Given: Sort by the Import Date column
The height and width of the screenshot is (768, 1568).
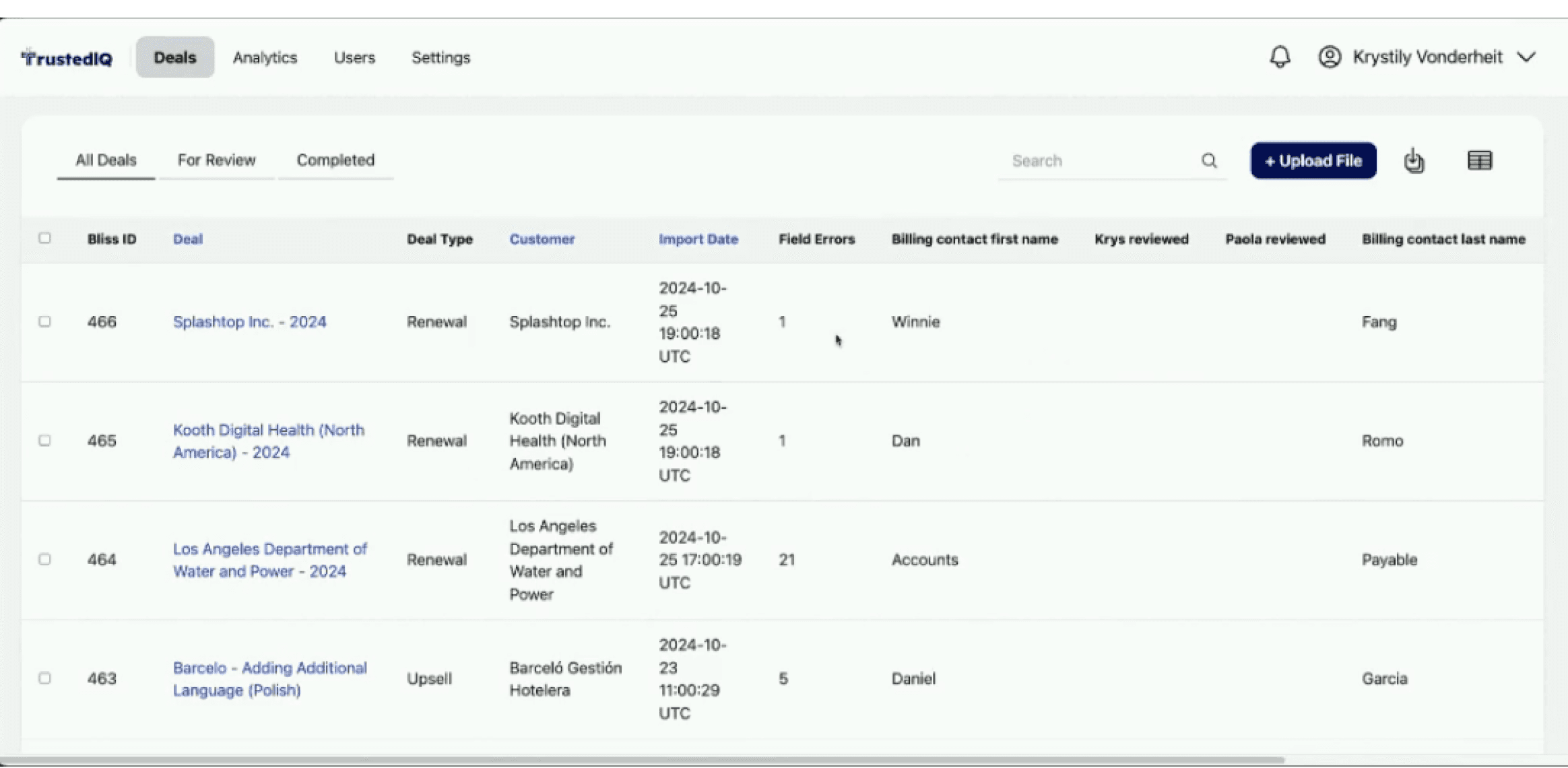Looking at the screenshot, I should tap(698, 239).
